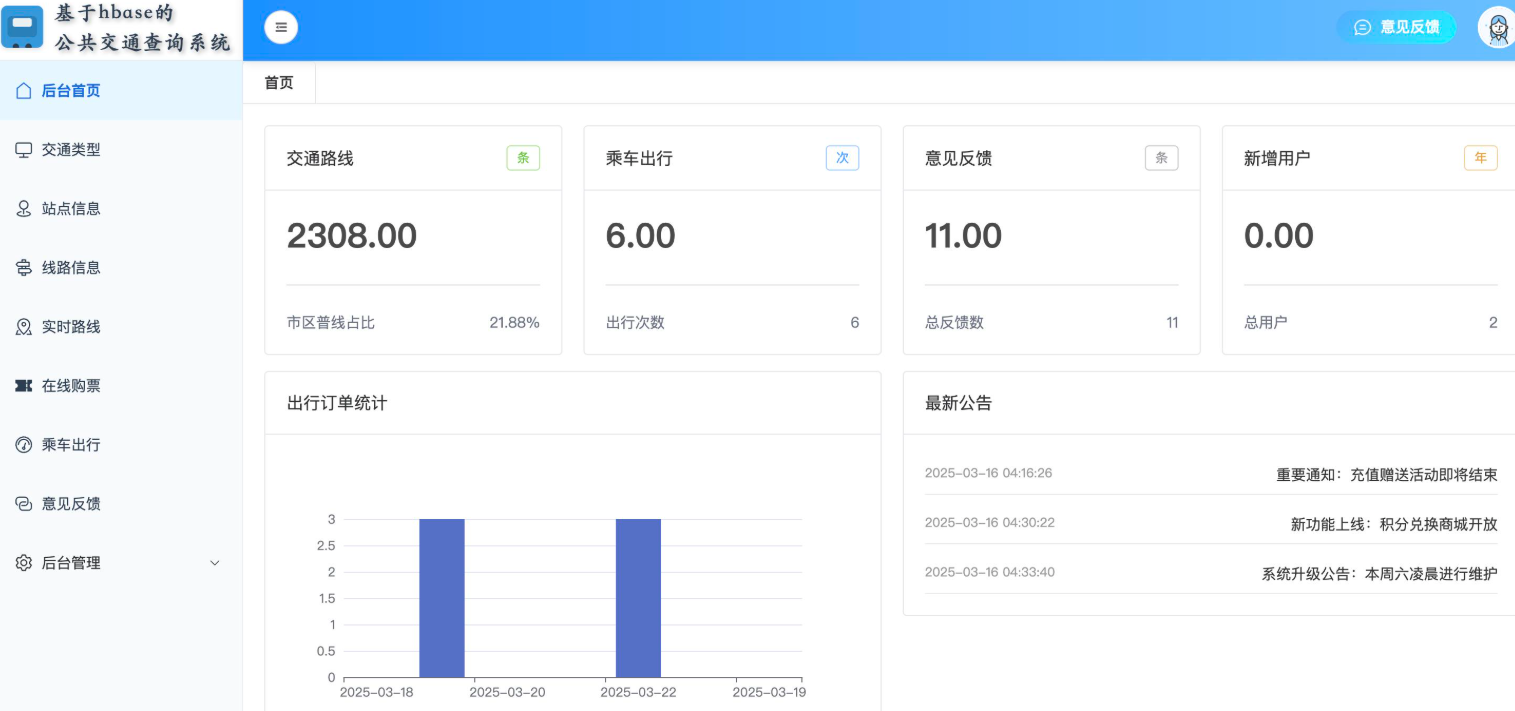This screenshot has width=1515, height=711.
Task: Click the 总反馈数 label
Action: tap(954, 323)
